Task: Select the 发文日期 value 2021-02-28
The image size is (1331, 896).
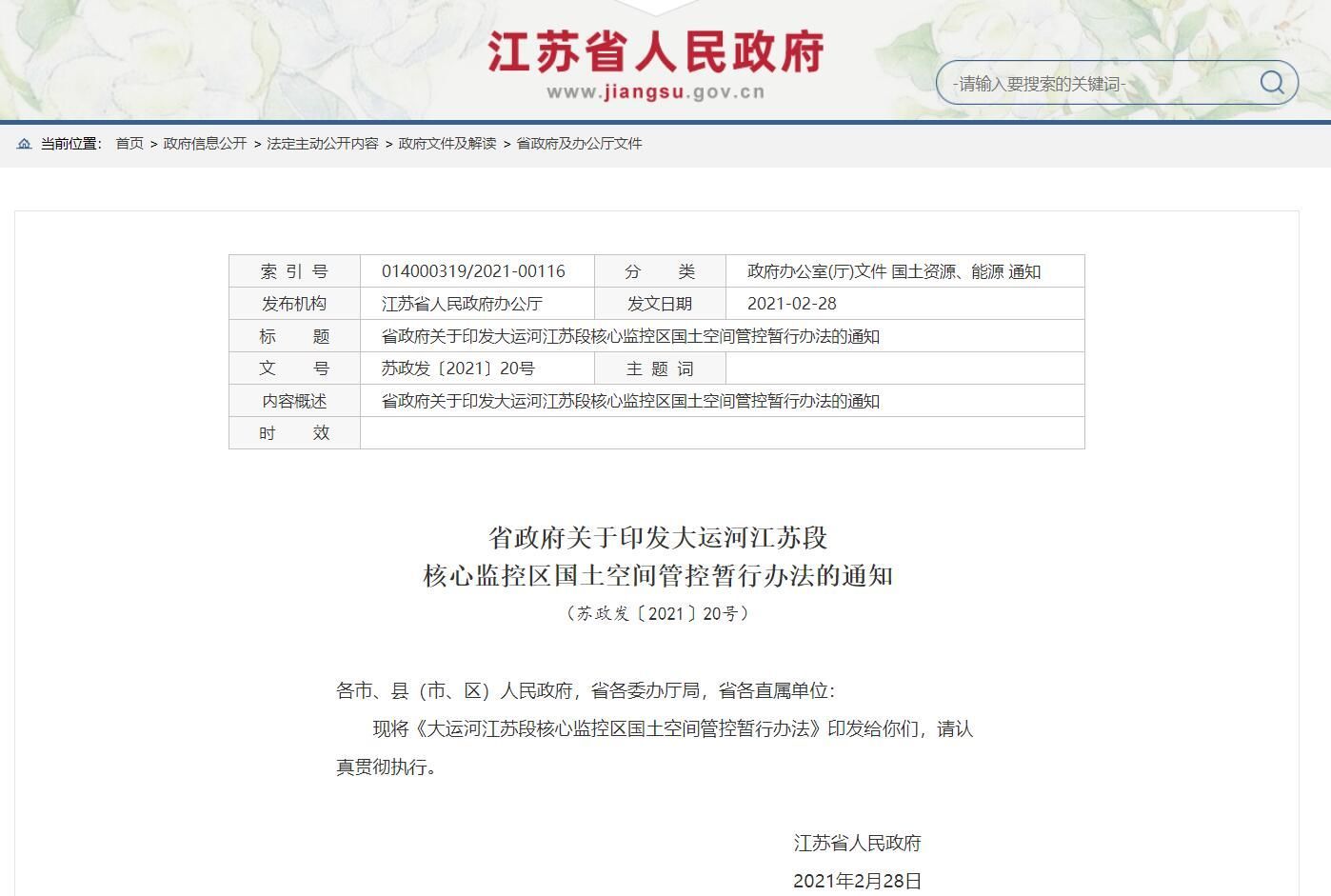Action: coord(792,304)
